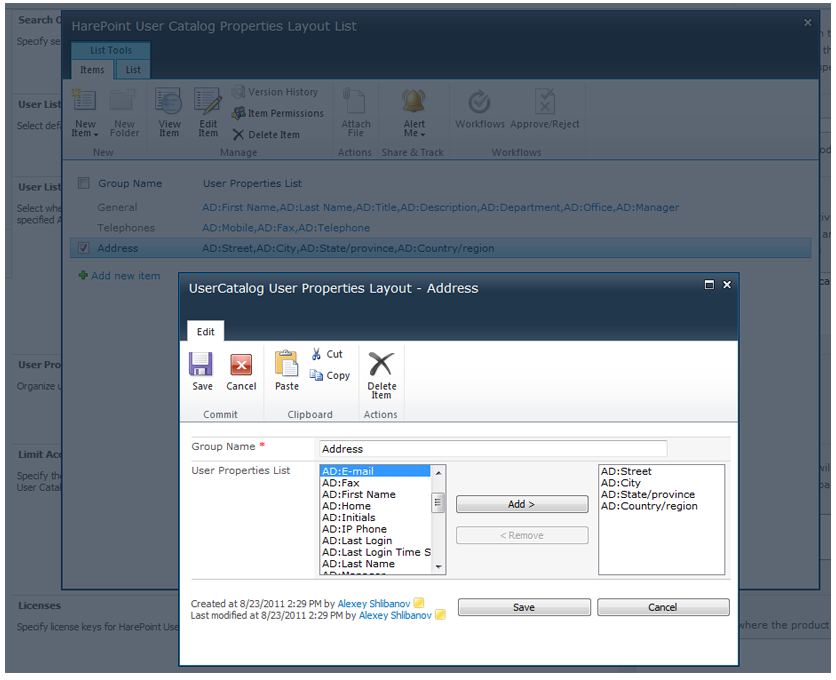Click the Group Name text field
This screenshot has width=836, height=680.
tap(493, 449)
